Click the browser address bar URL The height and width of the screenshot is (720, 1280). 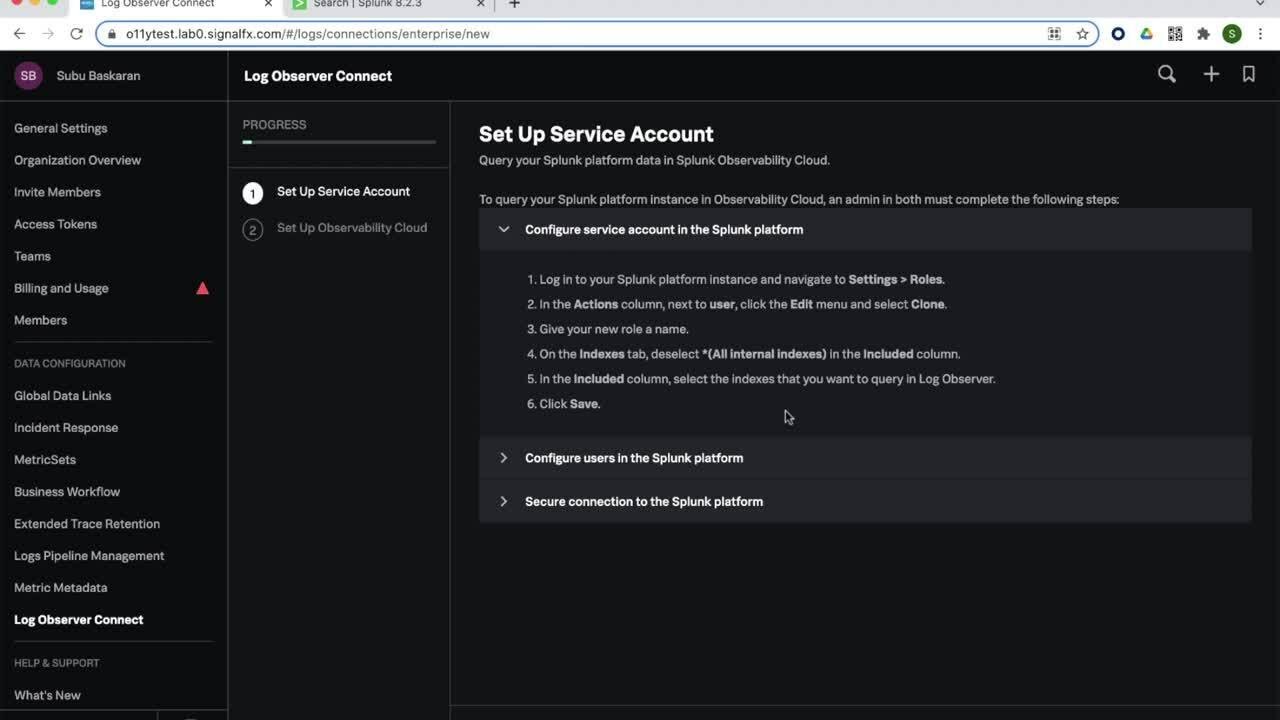pyautogui.click(x=307, y=33)
